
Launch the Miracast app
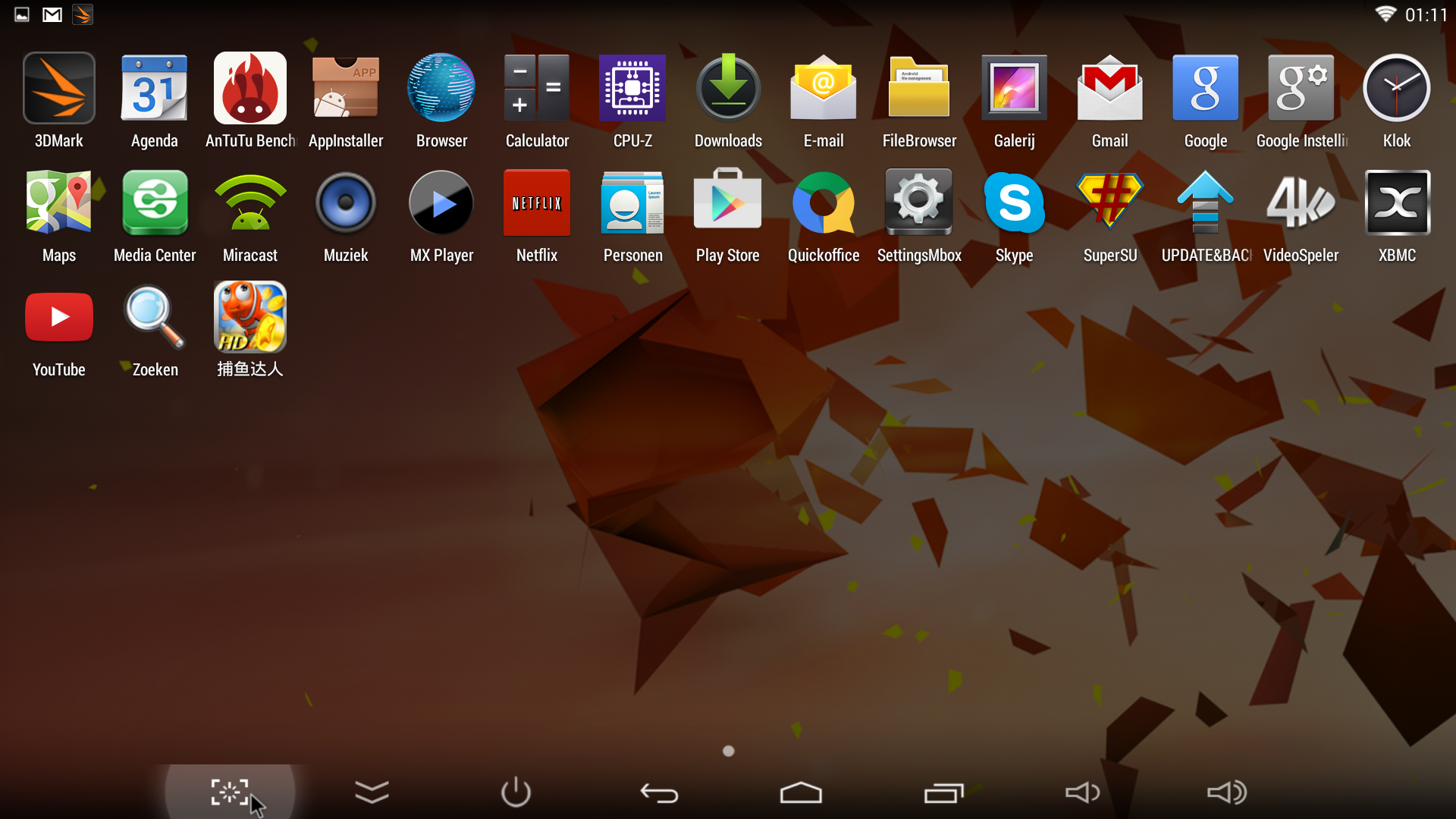(250, 202)
